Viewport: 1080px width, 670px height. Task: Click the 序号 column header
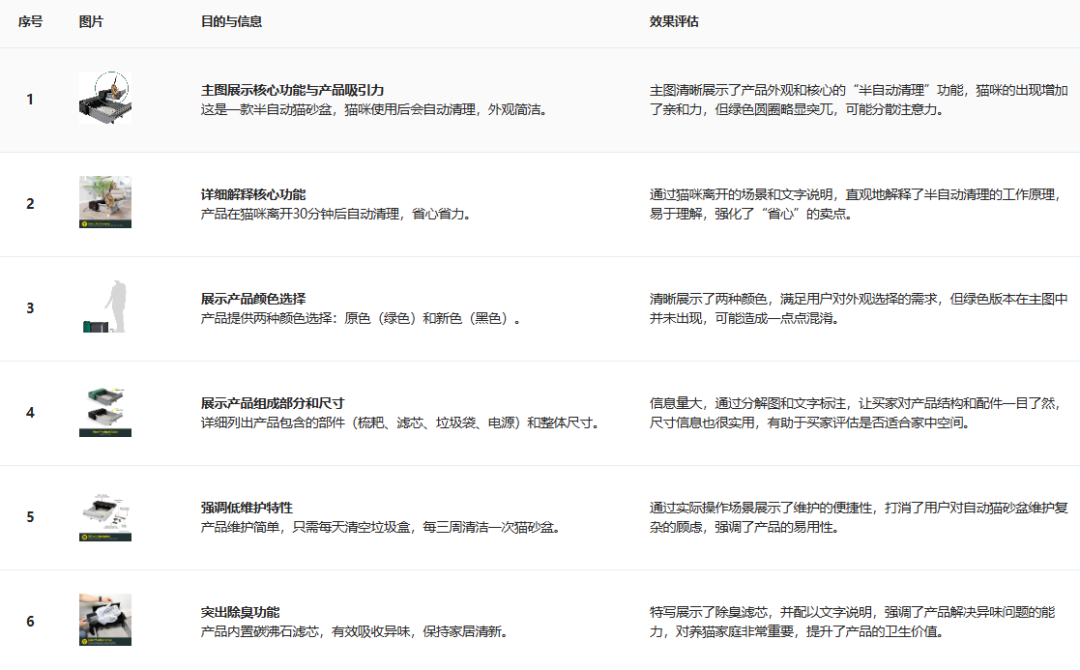[30, 21]
